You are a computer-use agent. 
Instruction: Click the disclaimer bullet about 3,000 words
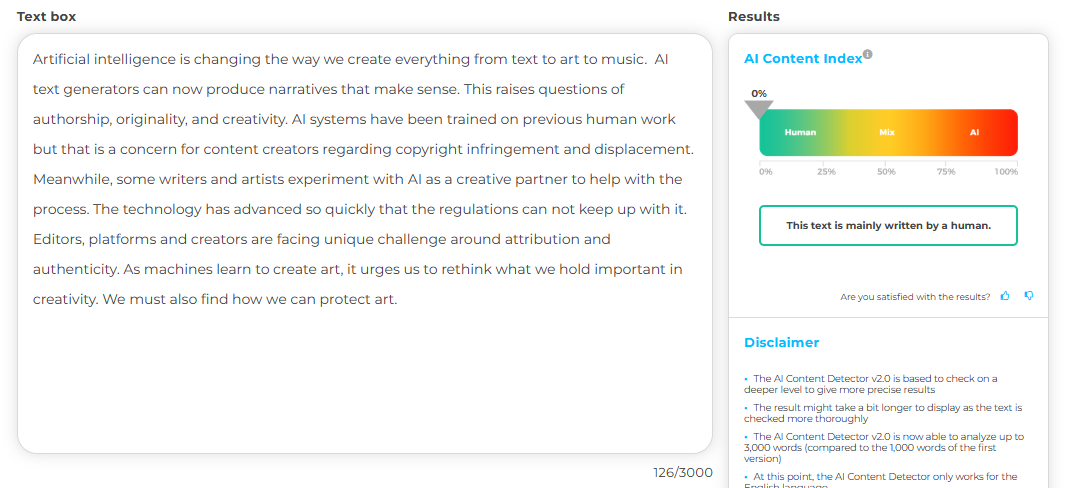886,447
